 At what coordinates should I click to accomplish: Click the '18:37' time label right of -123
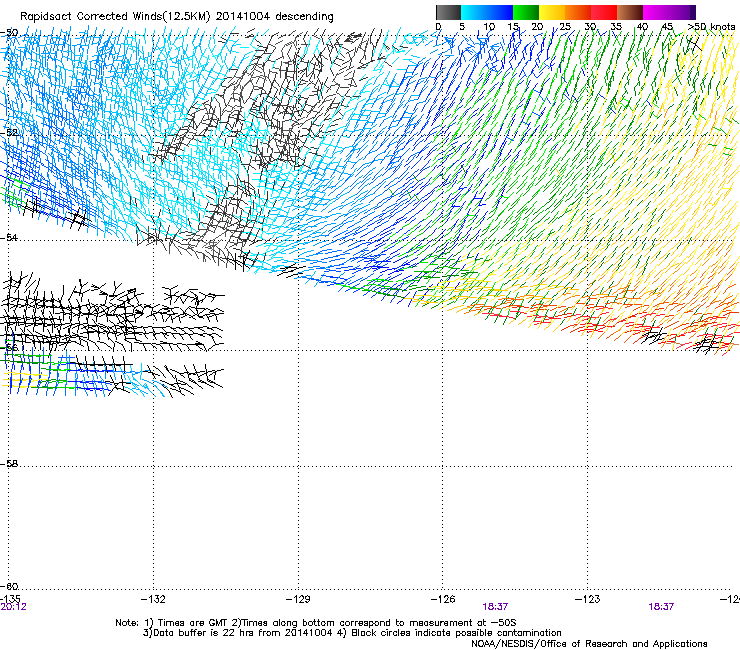coord(661,607)
